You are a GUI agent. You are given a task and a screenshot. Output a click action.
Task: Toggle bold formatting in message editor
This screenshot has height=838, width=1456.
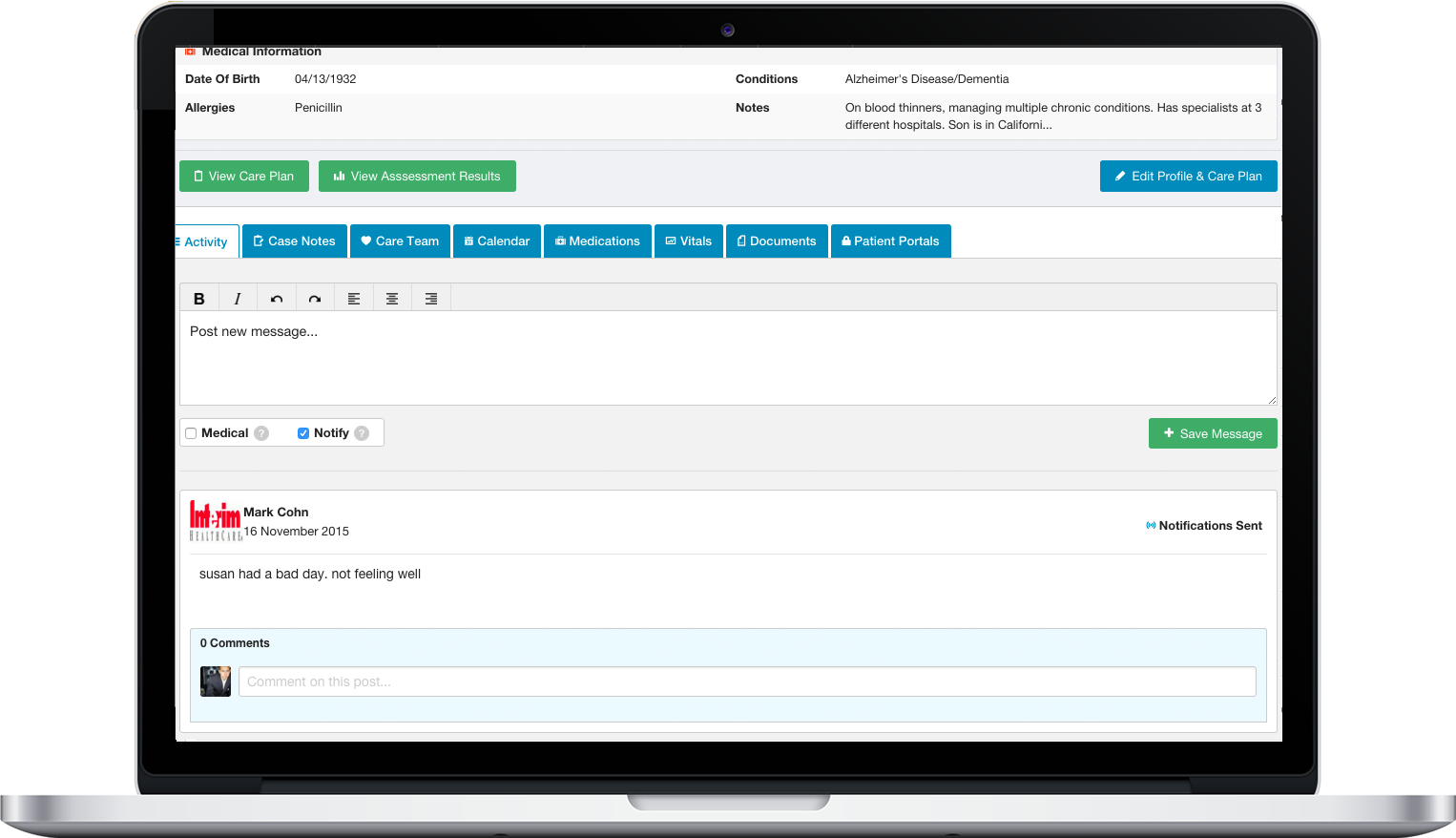(x=198, y=299)
